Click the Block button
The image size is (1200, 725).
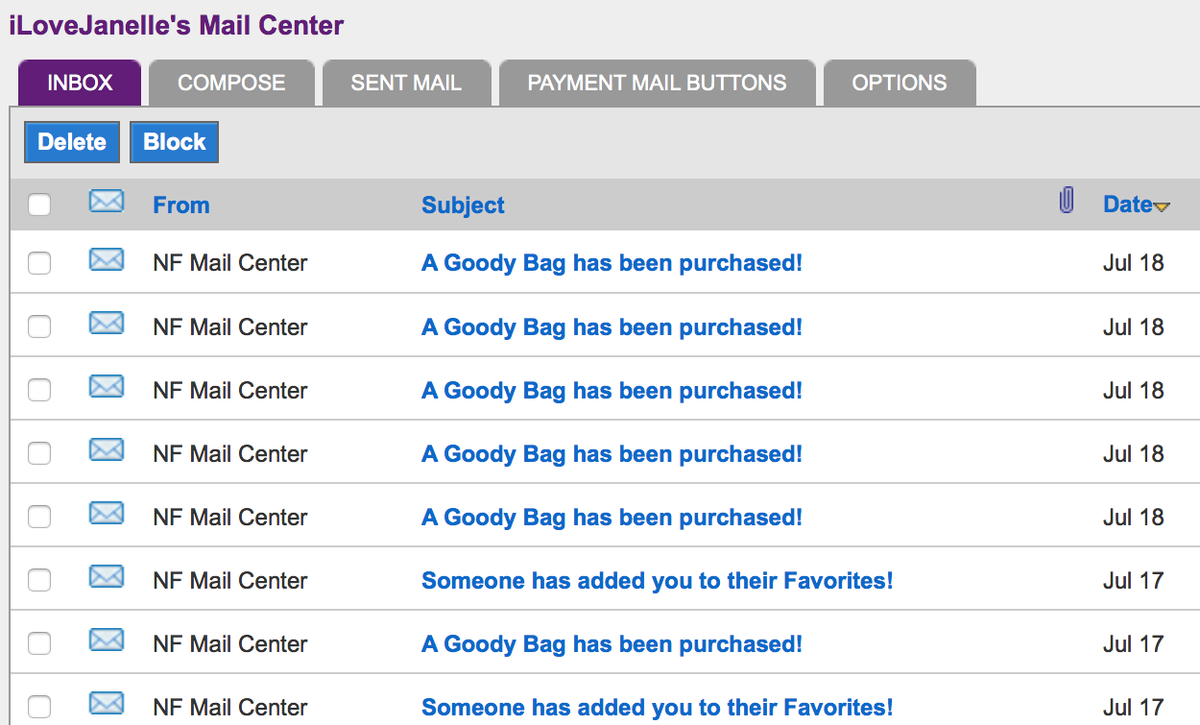coord(174,142)
